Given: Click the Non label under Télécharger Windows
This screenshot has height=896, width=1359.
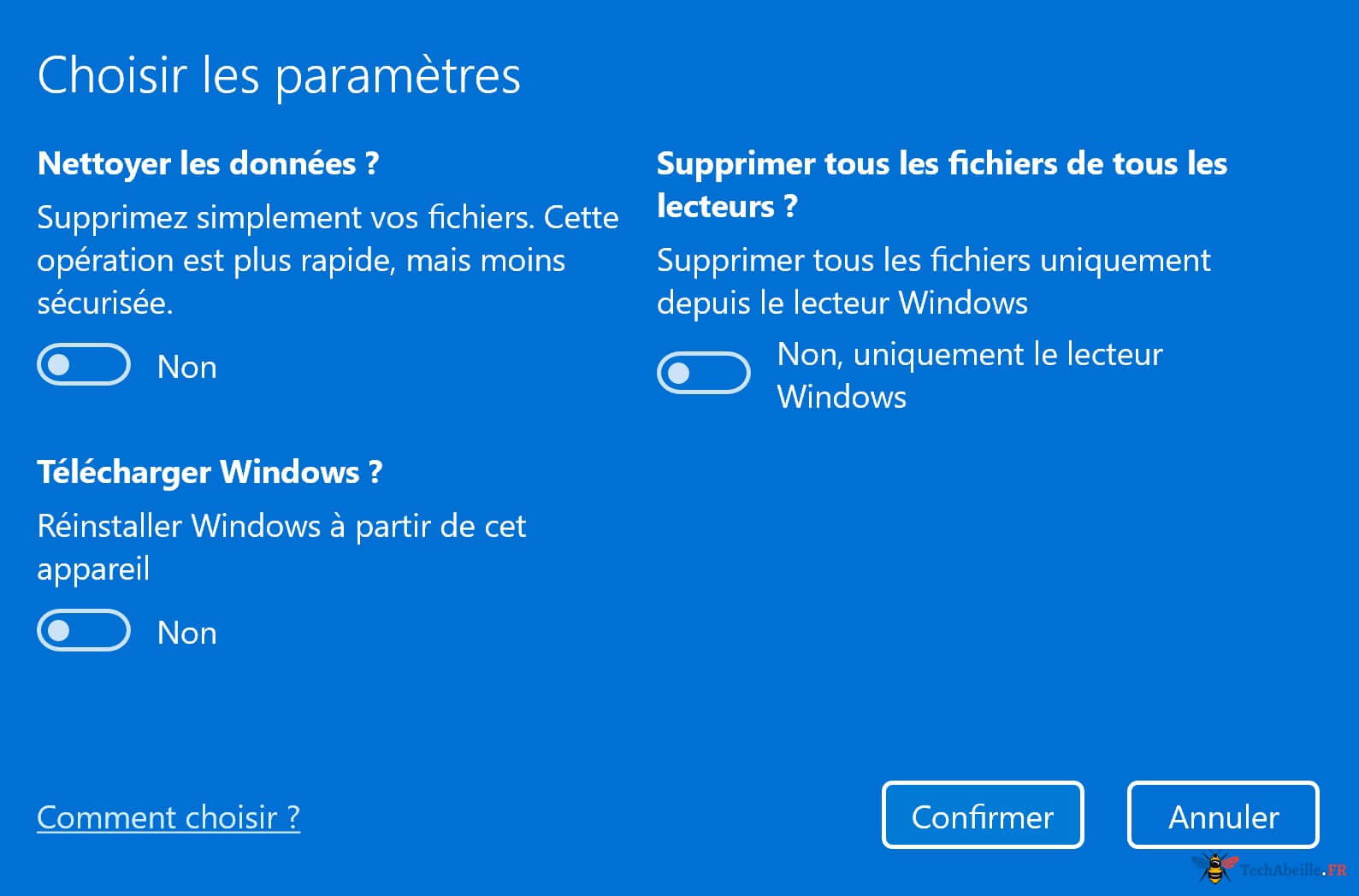Looking at the screenshot, I should [187, 633].
